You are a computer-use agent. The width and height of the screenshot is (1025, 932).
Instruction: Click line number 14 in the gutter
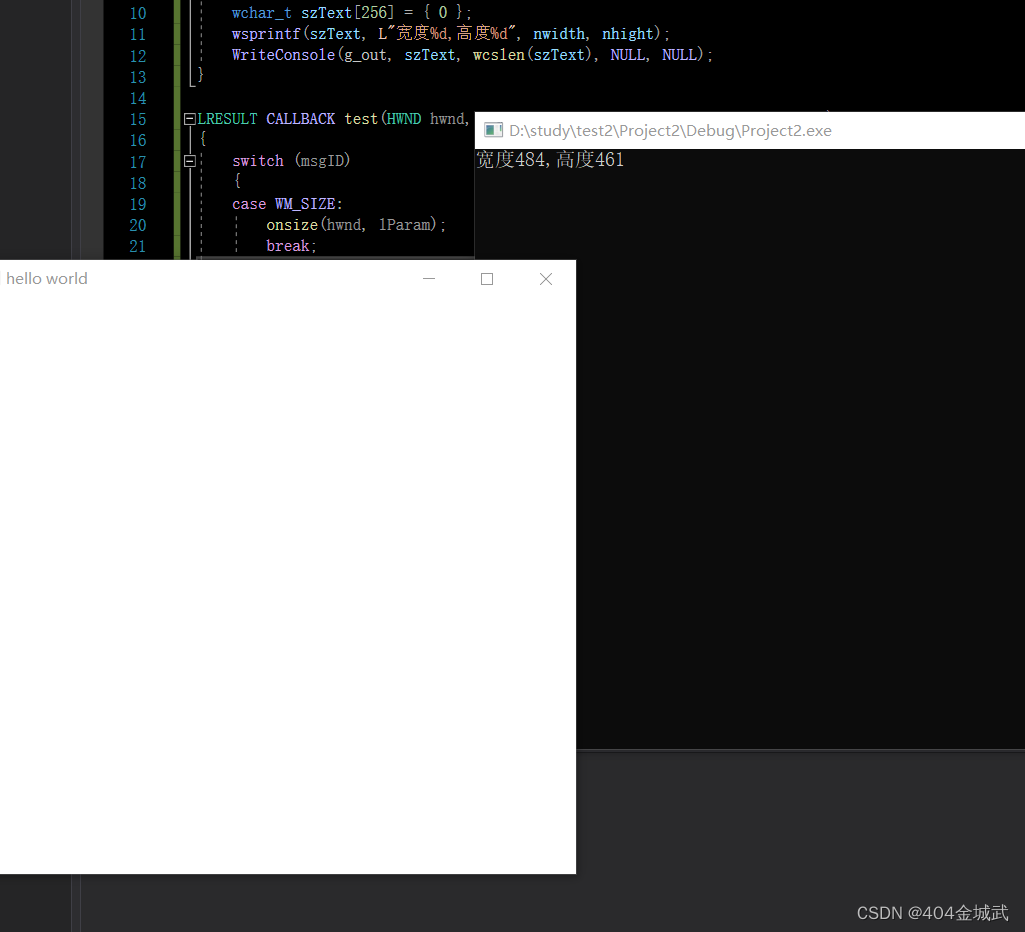point(138,98)
